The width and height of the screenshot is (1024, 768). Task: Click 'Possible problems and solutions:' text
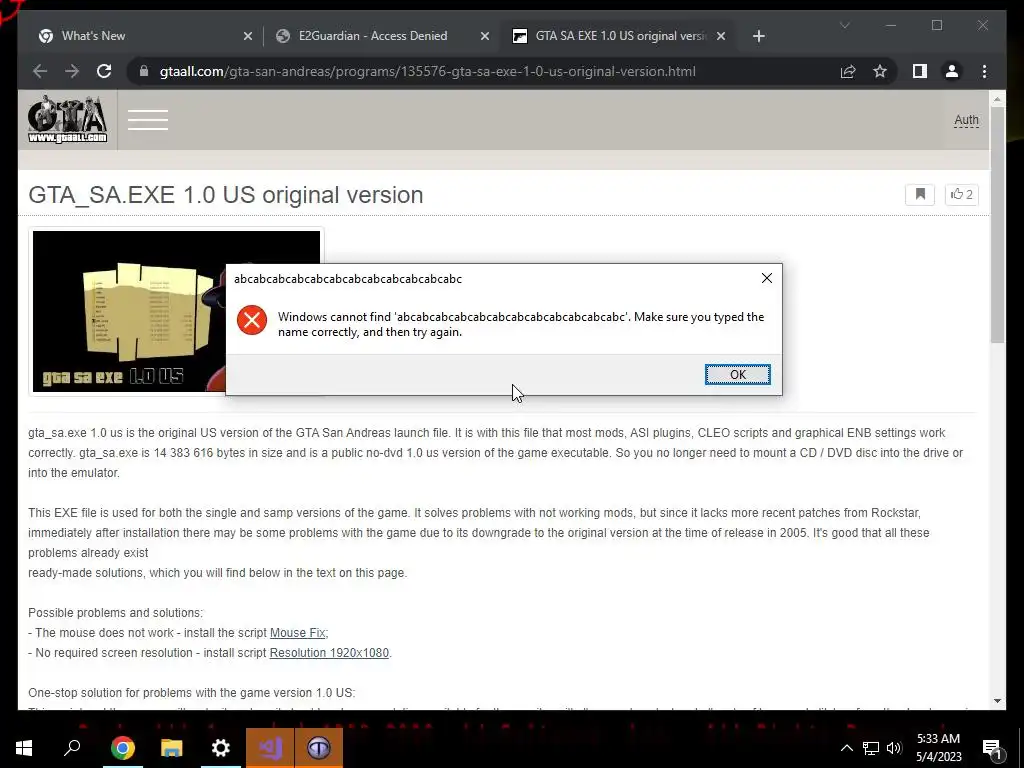116,613
